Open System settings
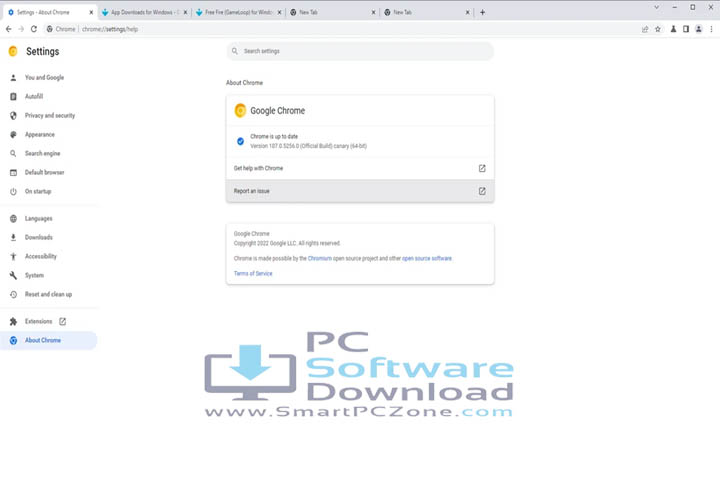The width and height of the screenshot is (720, 480). (34, 275)
